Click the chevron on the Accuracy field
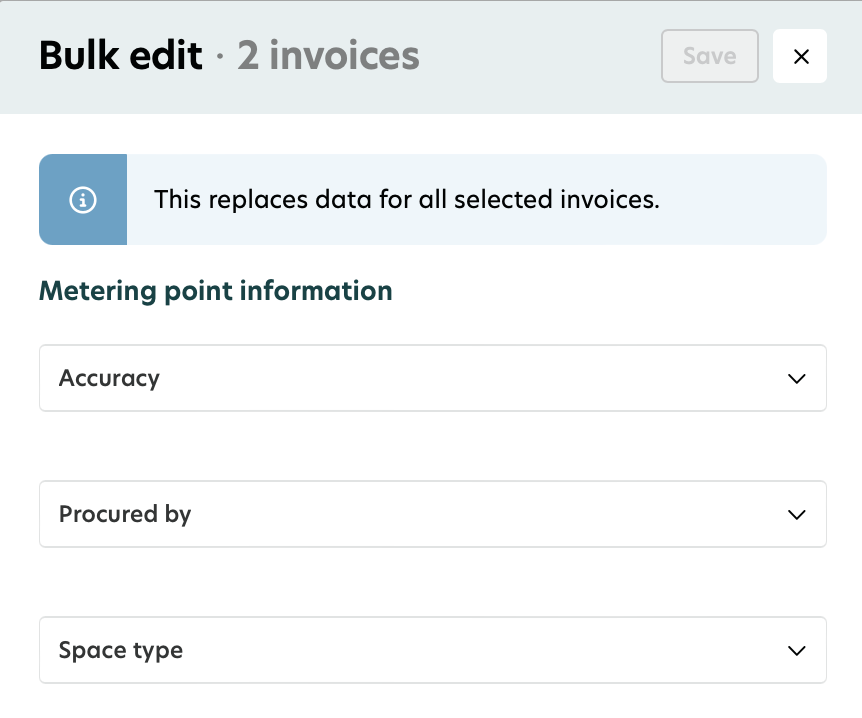This screenshot has width=862, height=718. 796,378
